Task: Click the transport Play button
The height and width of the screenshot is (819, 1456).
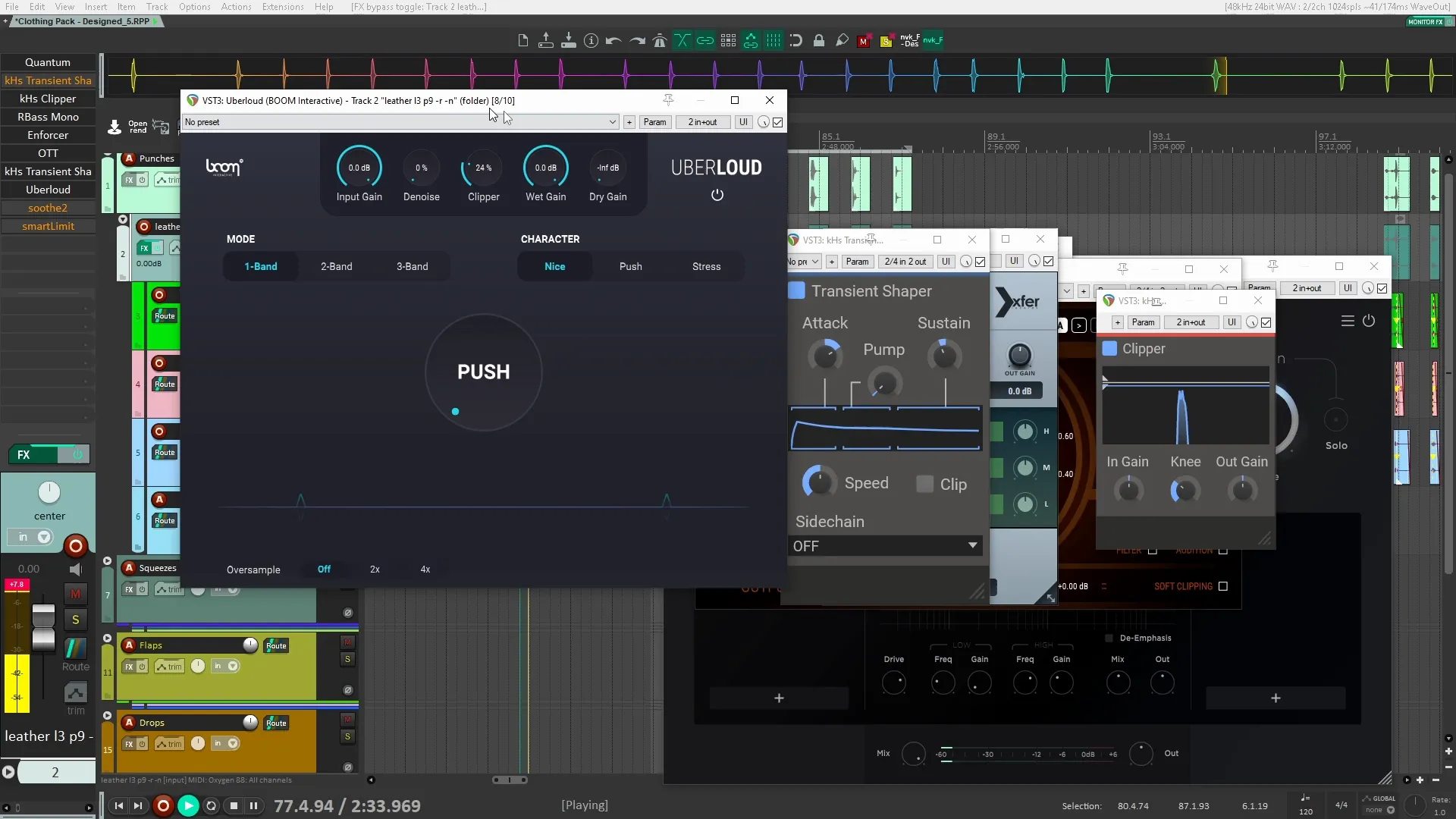Action: tap(188, 805)
